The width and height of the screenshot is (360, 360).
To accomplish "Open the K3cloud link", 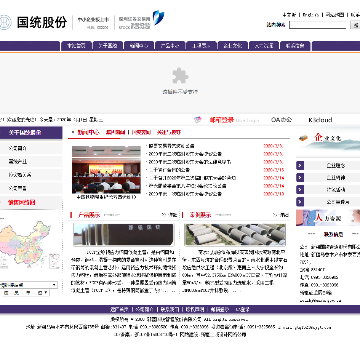I will click(320, 120).
